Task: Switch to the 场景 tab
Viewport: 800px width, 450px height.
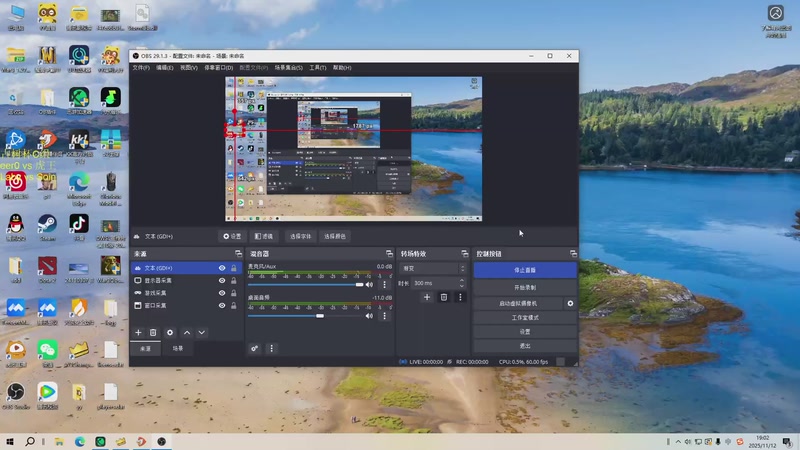Action: click(178, 348)
